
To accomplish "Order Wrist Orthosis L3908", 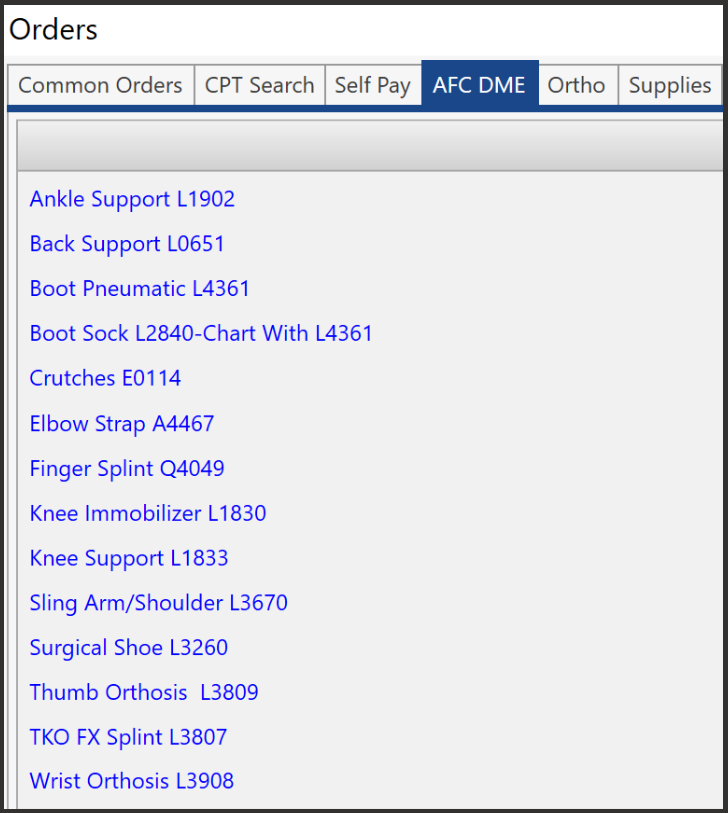I will point(132,781).
